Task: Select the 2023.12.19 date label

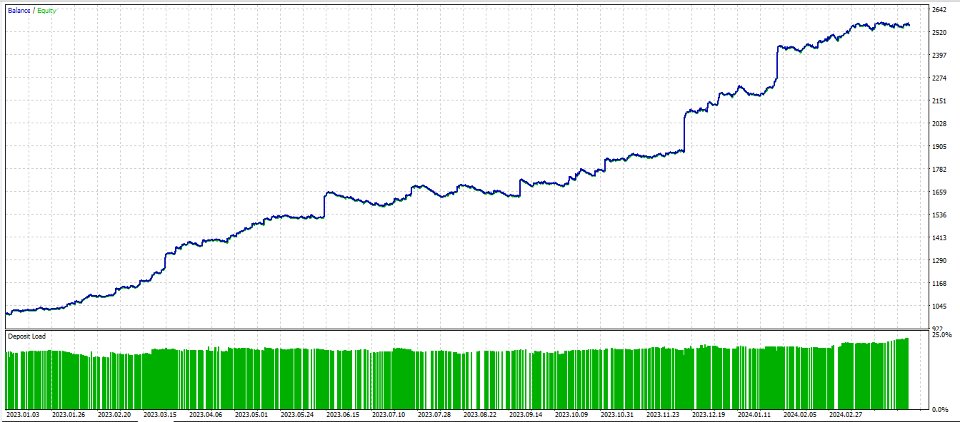Action: tap(711, 415)
